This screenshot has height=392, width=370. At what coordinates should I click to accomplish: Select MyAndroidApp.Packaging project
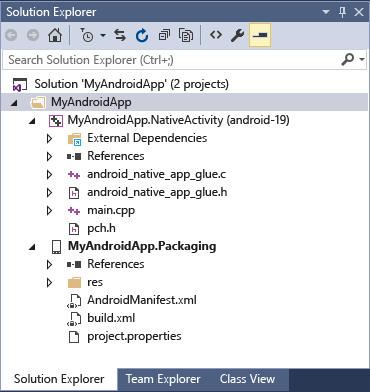click(142, 246)
